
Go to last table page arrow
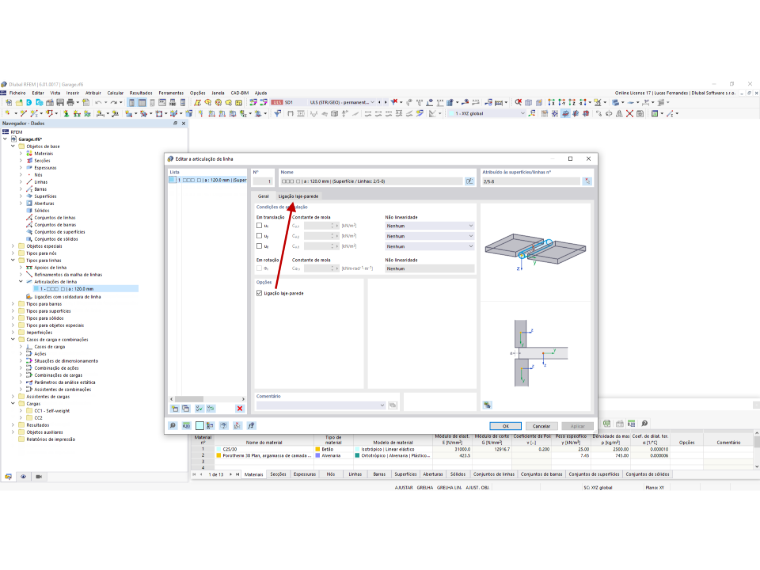coord(238,475)
